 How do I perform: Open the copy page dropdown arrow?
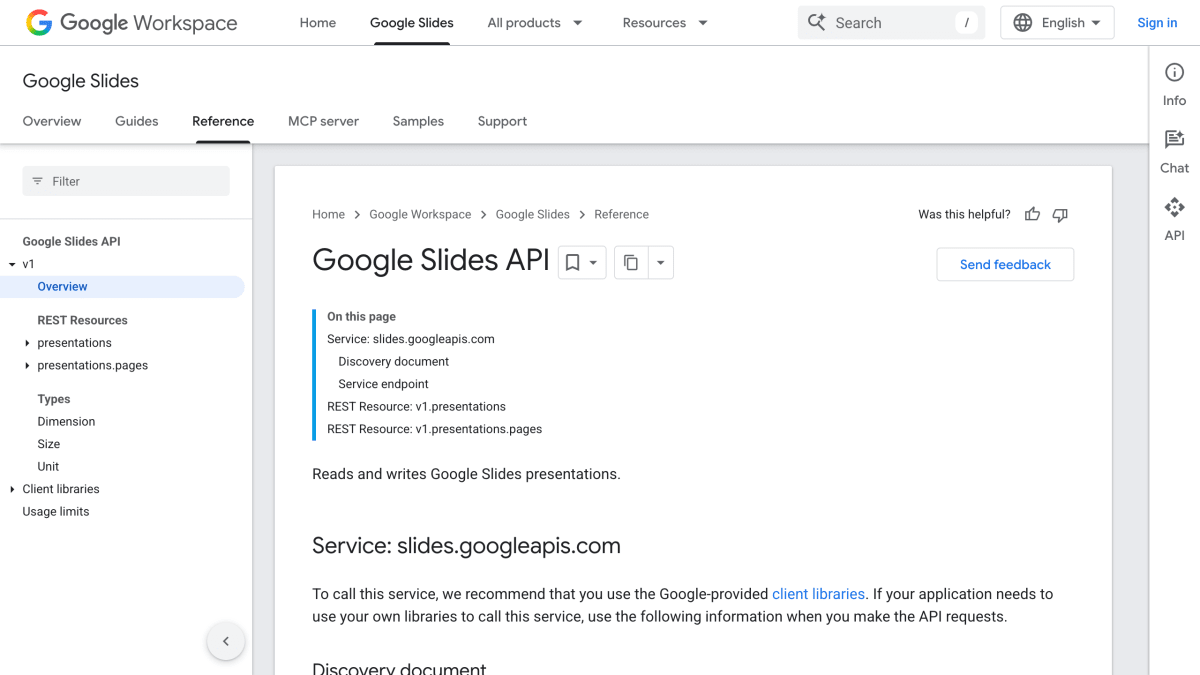pos(660,263)
